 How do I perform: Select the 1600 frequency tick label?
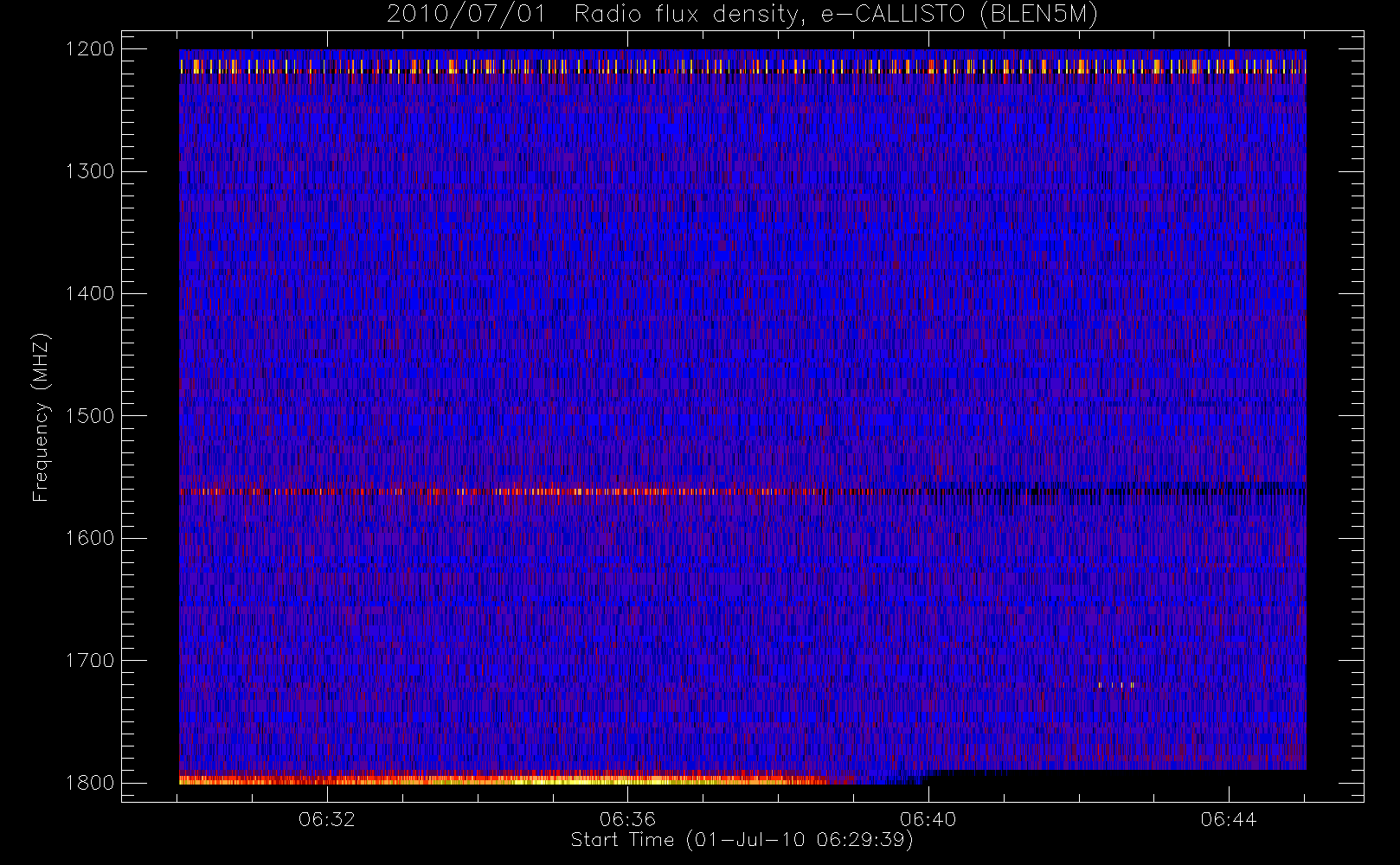point(90,538)
